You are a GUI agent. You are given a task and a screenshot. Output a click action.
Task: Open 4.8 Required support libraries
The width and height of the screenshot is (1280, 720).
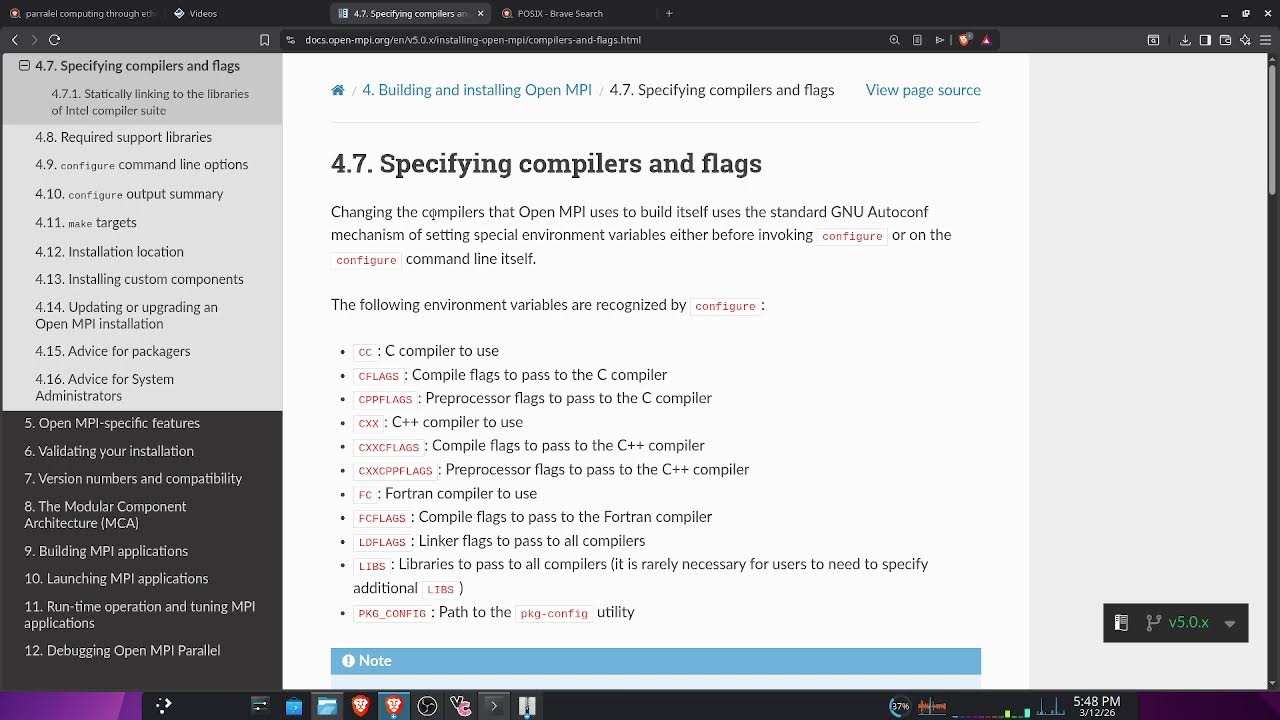123,137
